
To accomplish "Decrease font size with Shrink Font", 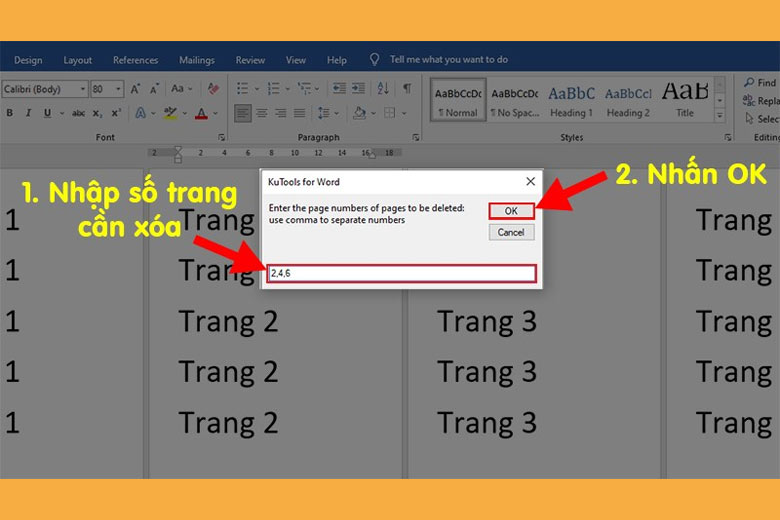I will 155,89.
